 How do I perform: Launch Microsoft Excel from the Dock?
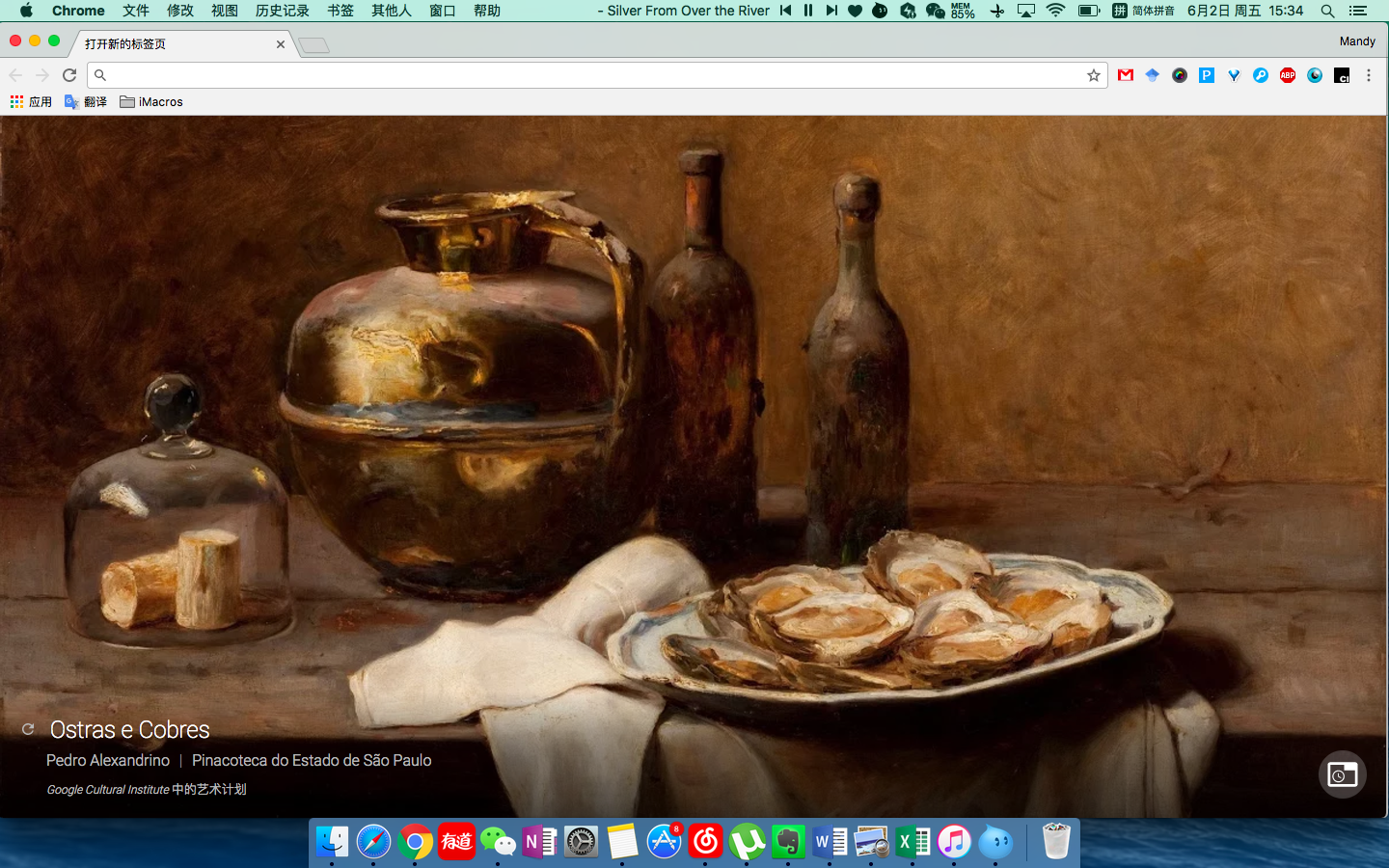pos(912,842)
